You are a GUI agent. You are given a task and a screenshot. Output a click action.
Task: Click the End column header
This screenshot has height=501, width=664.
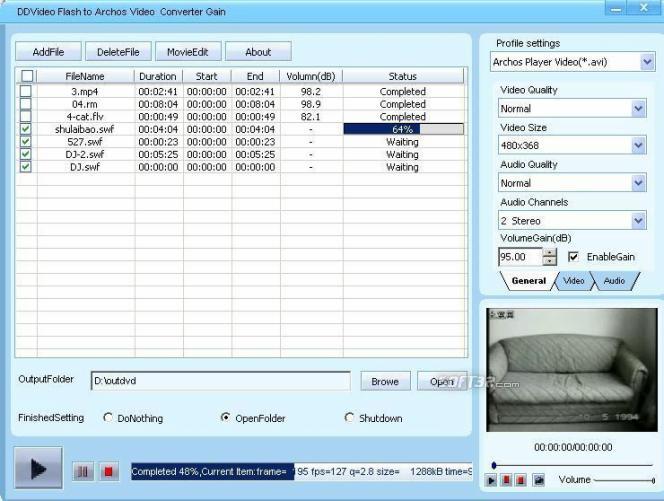tap(255, 76)
